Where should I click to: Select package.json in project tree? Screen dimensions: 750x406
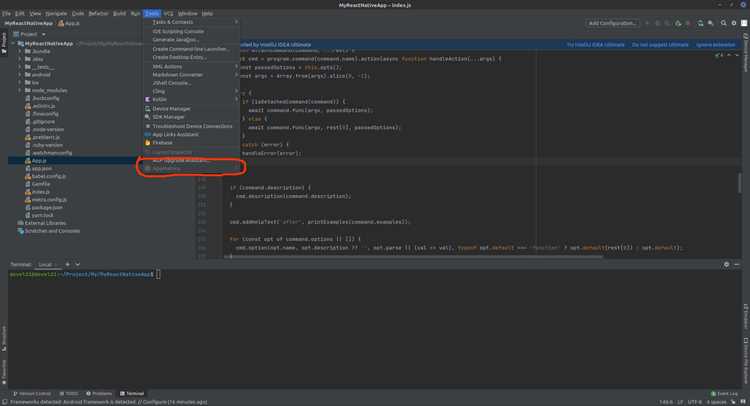click(x=47, y=208)
